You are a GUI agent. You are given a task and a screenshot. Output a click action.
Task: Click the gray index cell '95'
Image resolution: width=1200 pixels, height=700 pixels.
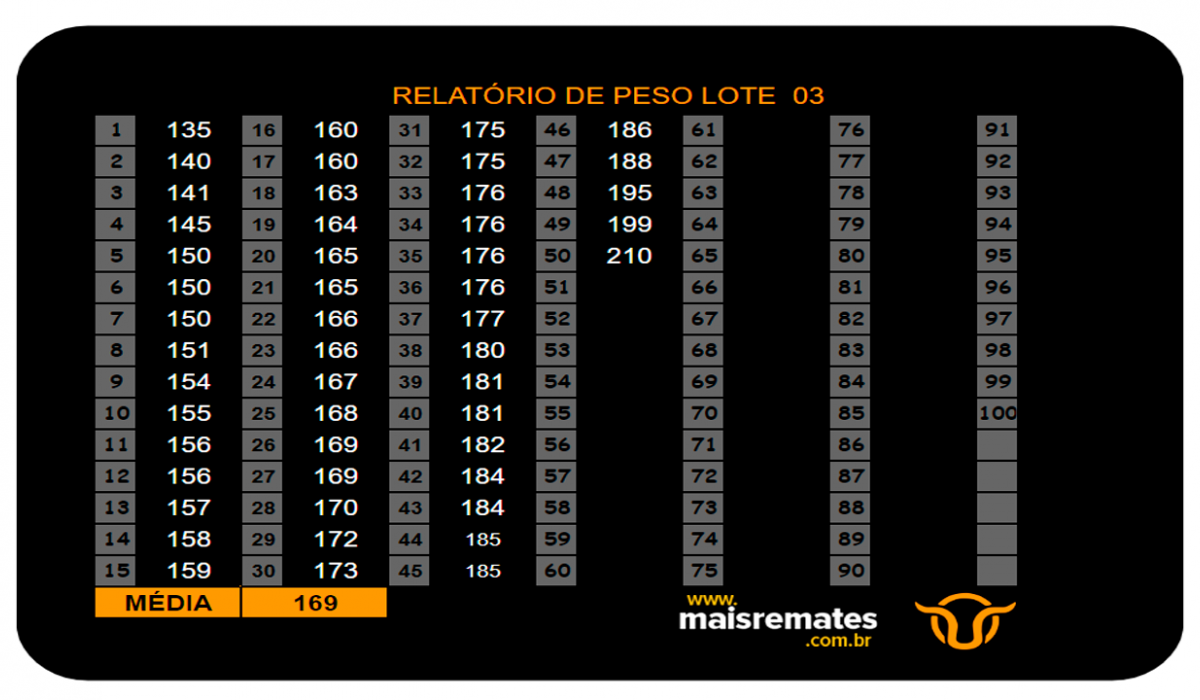[998, 256]
